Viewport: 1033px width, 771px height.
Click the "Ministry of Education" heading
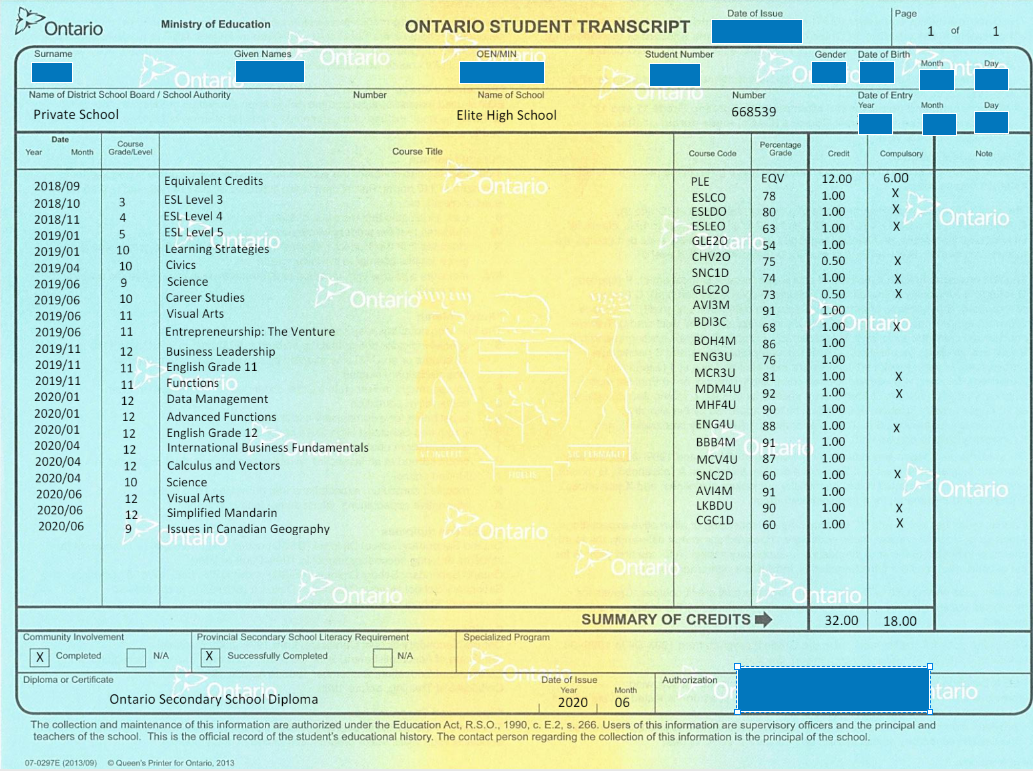pos(215,24)
